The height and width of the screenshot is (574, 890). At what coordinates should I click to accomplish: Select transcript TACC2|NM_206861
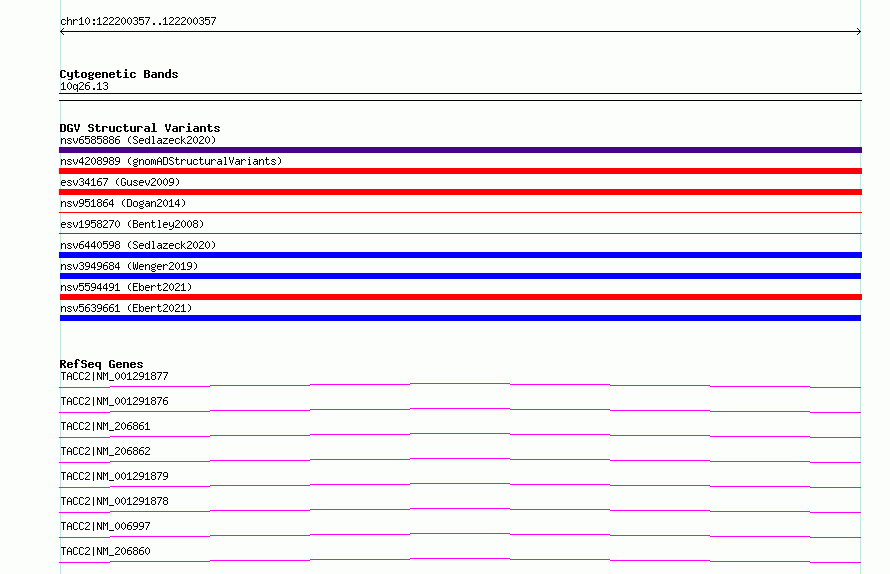(x=105, y=426)
